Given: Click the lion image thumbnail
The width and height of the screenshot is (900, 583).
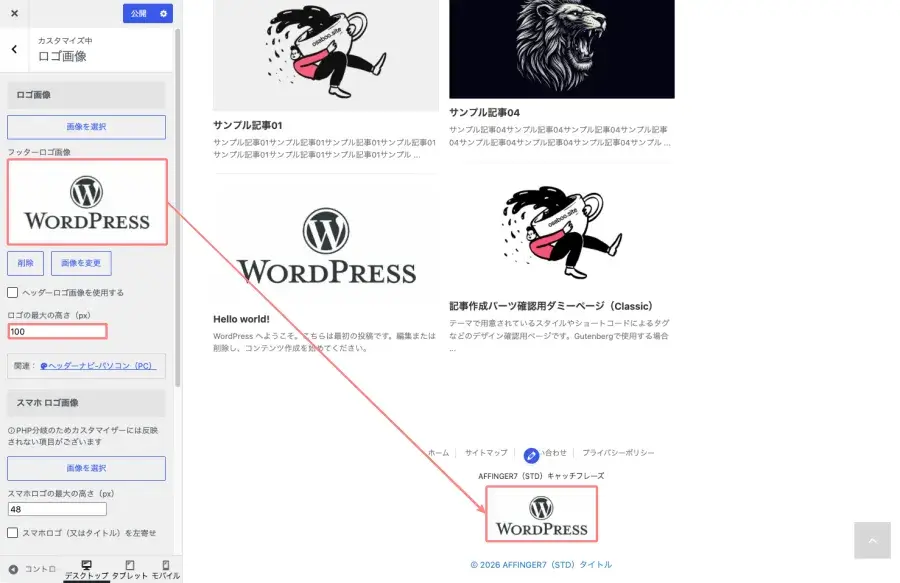Looking at the screenshot, I should click(562, 49).
